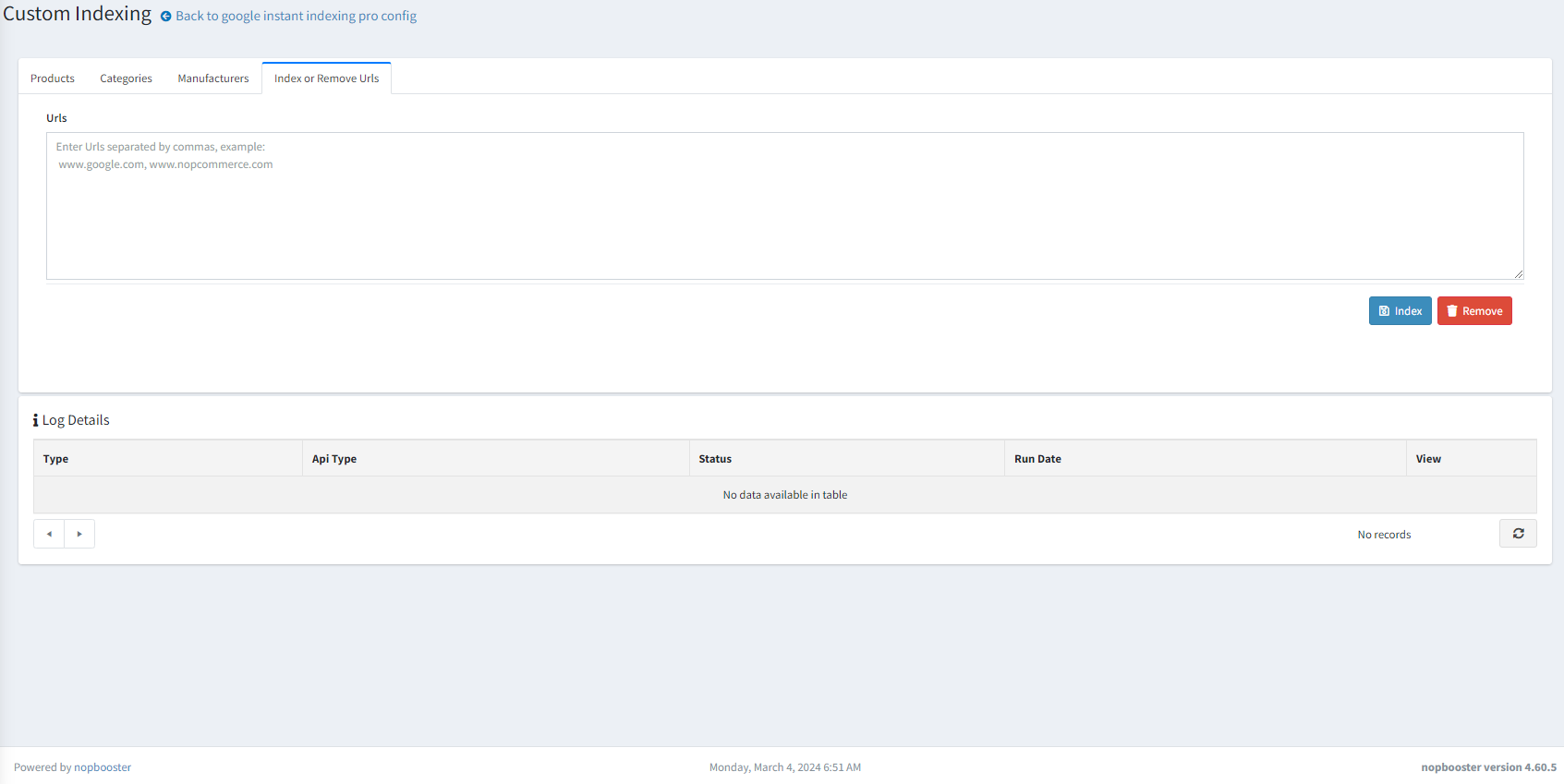Image resolution: width=1564 pixels, height=784 pixels.
Task: Click the Custom Indexing page title
Action: point(78,14)
